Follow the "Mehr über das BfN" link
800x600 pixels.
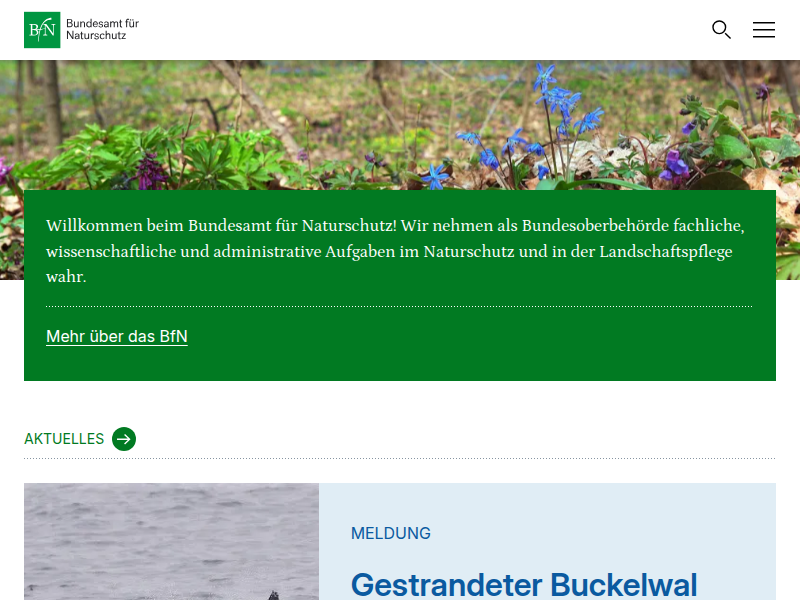tap(116, 337)
